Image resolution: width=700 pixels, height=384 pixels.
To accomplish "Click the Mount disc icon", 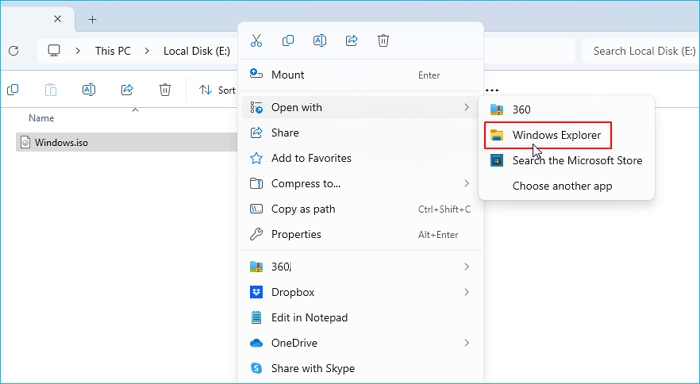I will pos(256,74).
